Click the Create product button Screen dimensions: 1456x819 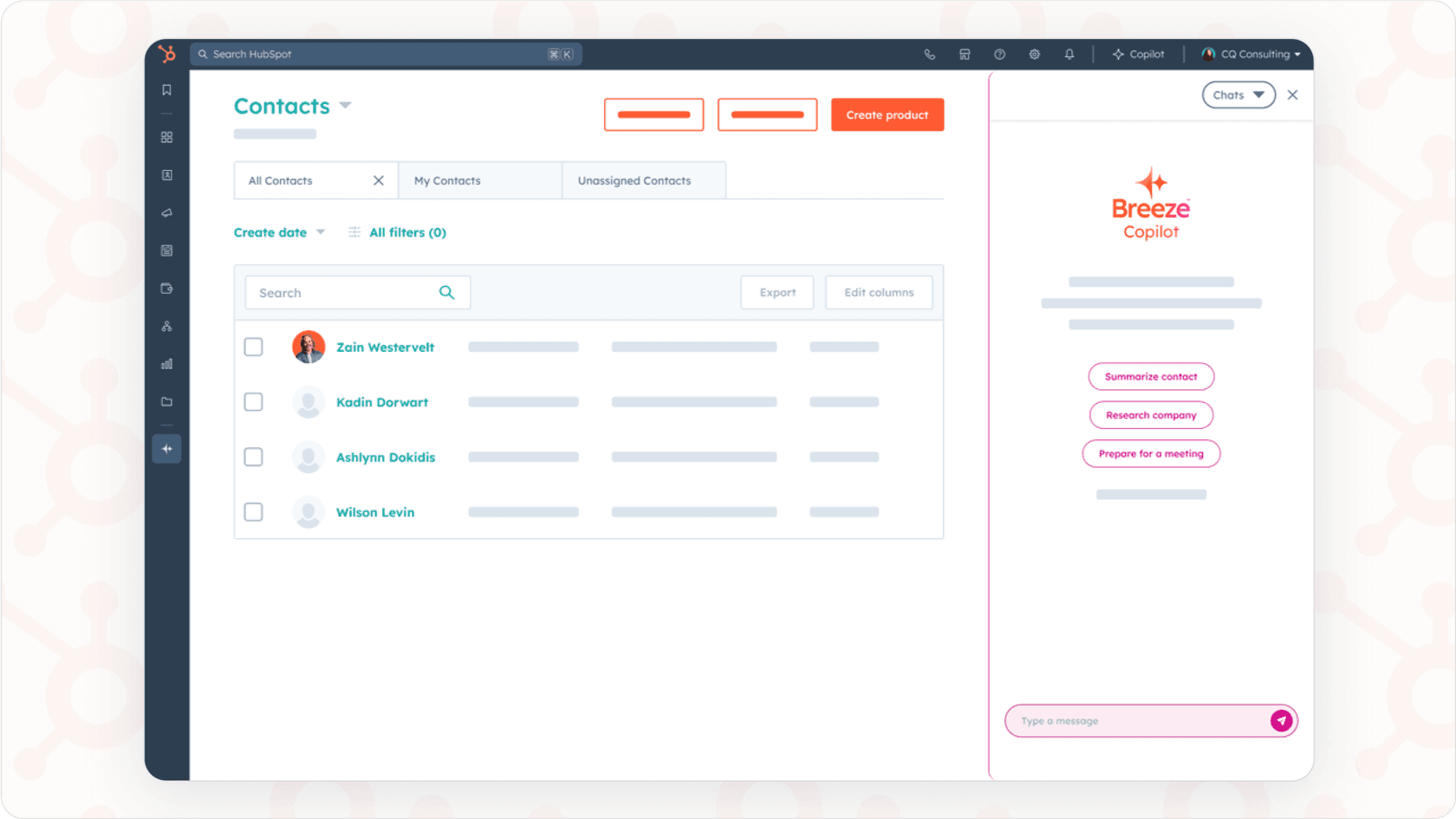(x=887, y=114)
